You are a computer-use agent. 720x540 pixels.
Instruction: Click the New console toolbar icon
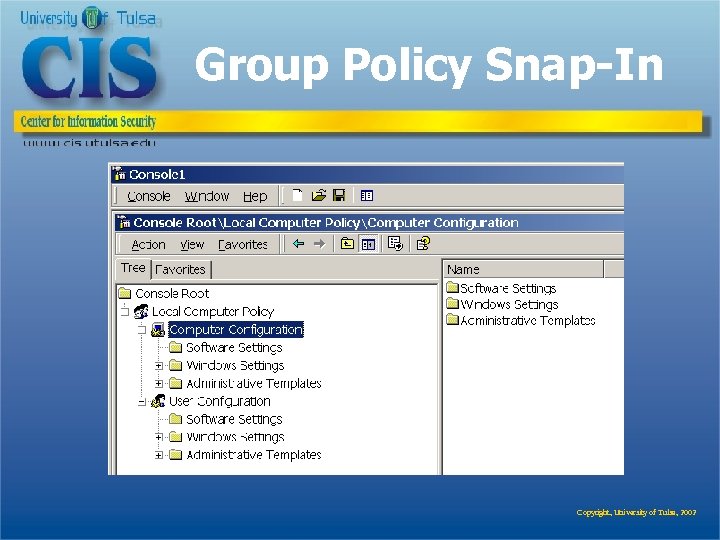pyautogui.click(x=298, y=196)
